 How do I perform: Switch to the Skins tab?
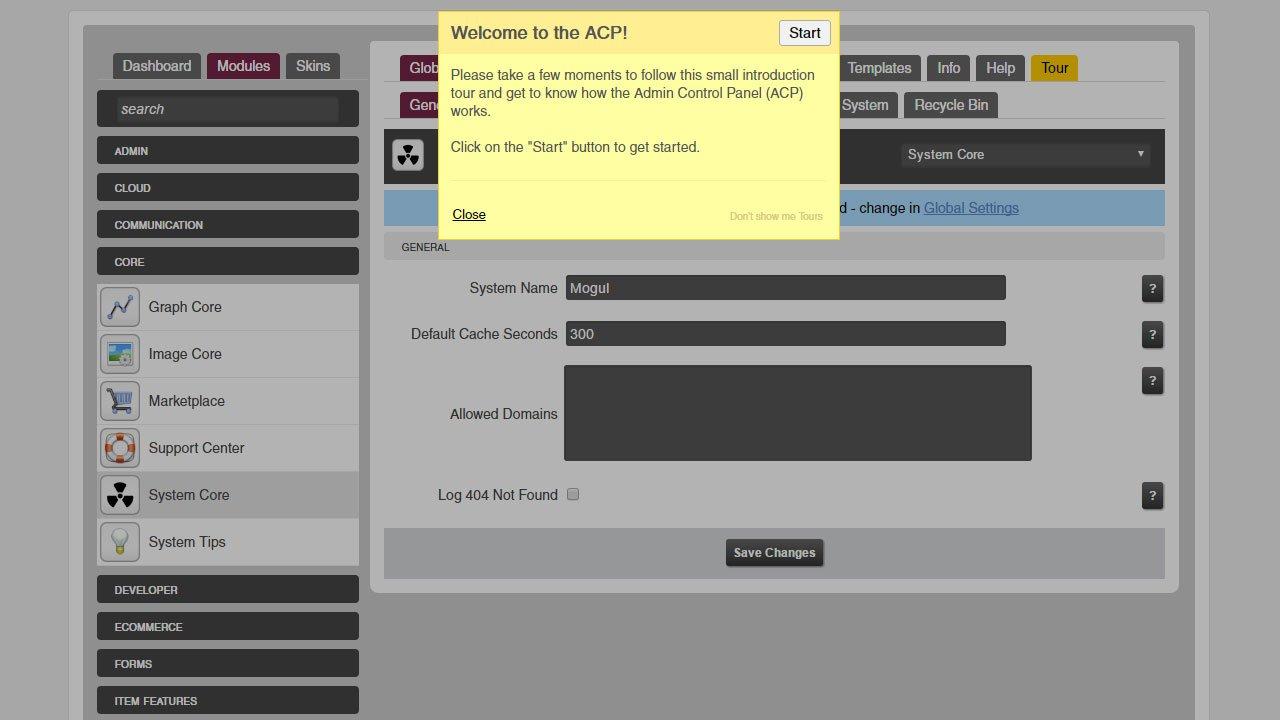(313, 66)
